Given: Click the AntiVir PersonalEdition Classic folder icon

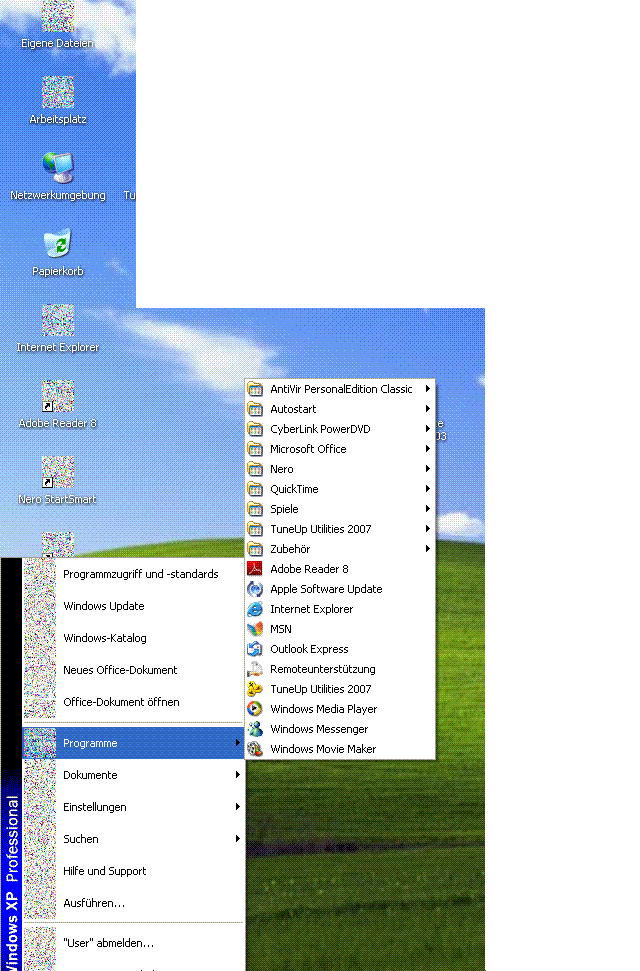Looking at the screenshot, I should tap(255, 389).
